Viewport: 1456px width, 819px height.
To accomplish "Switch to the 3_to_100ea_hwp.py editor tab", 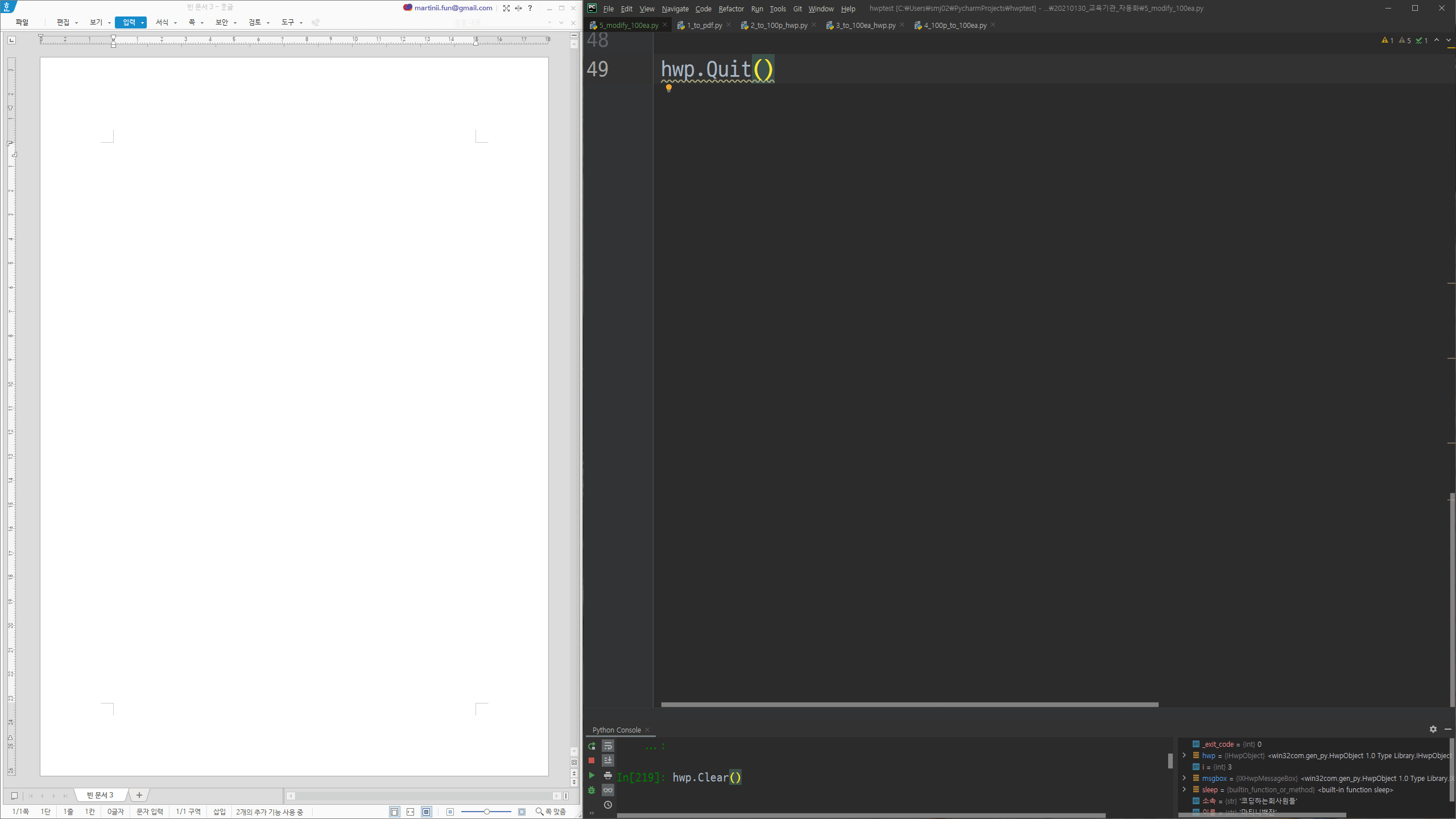I will [865, 25].
